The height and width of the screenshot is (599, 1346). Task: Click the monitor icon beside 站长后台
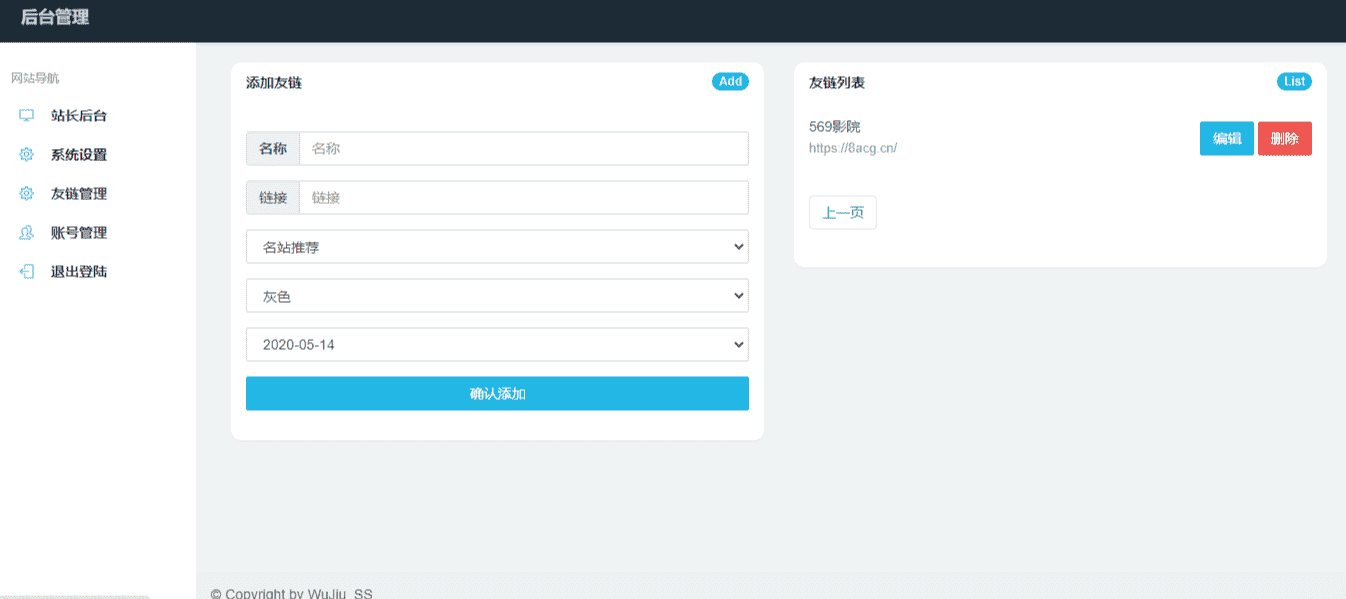pyautogui.click(x=27, y=116)
